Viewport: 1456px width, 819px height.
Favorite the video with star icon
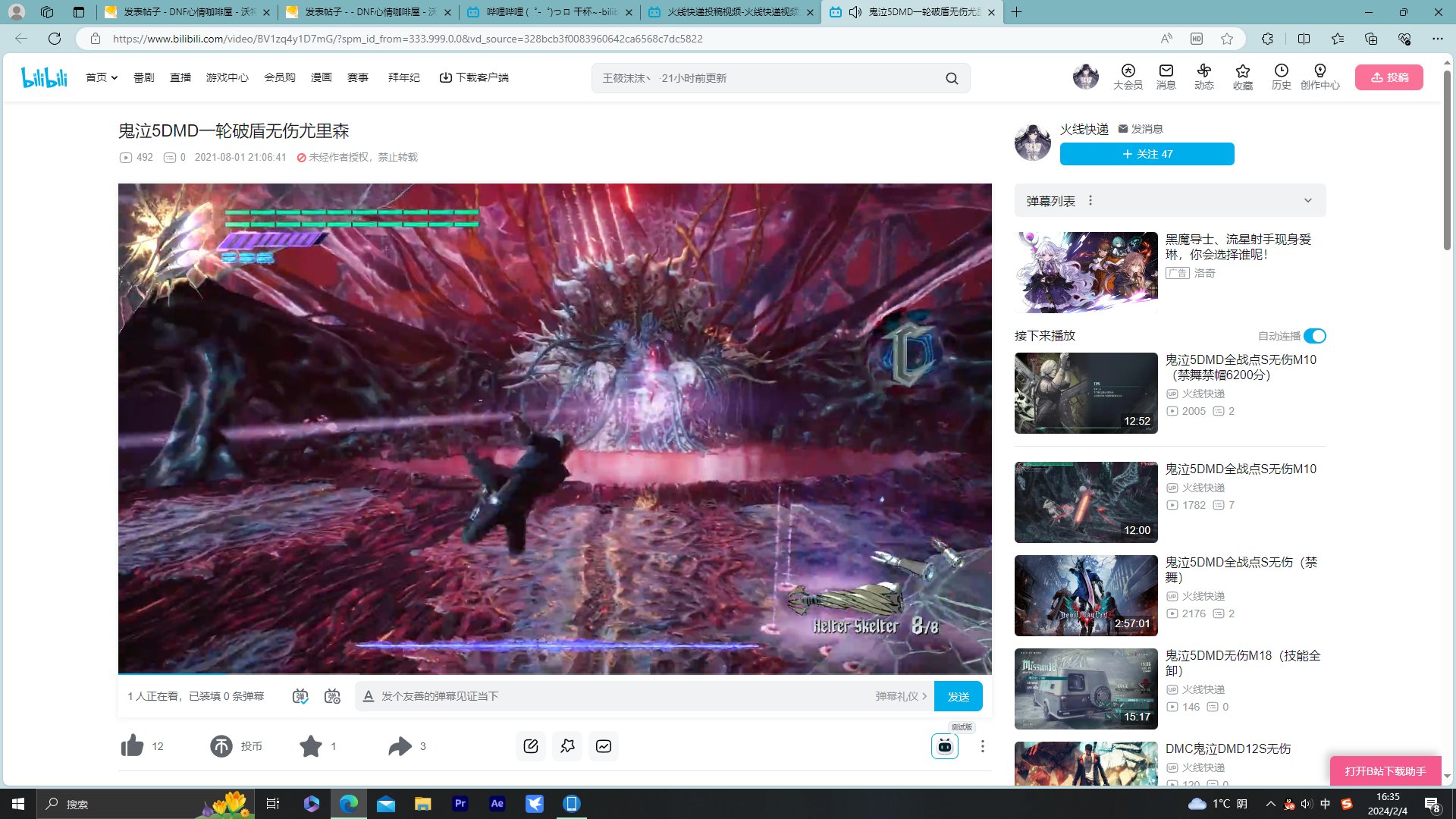[x=311, y=746]
